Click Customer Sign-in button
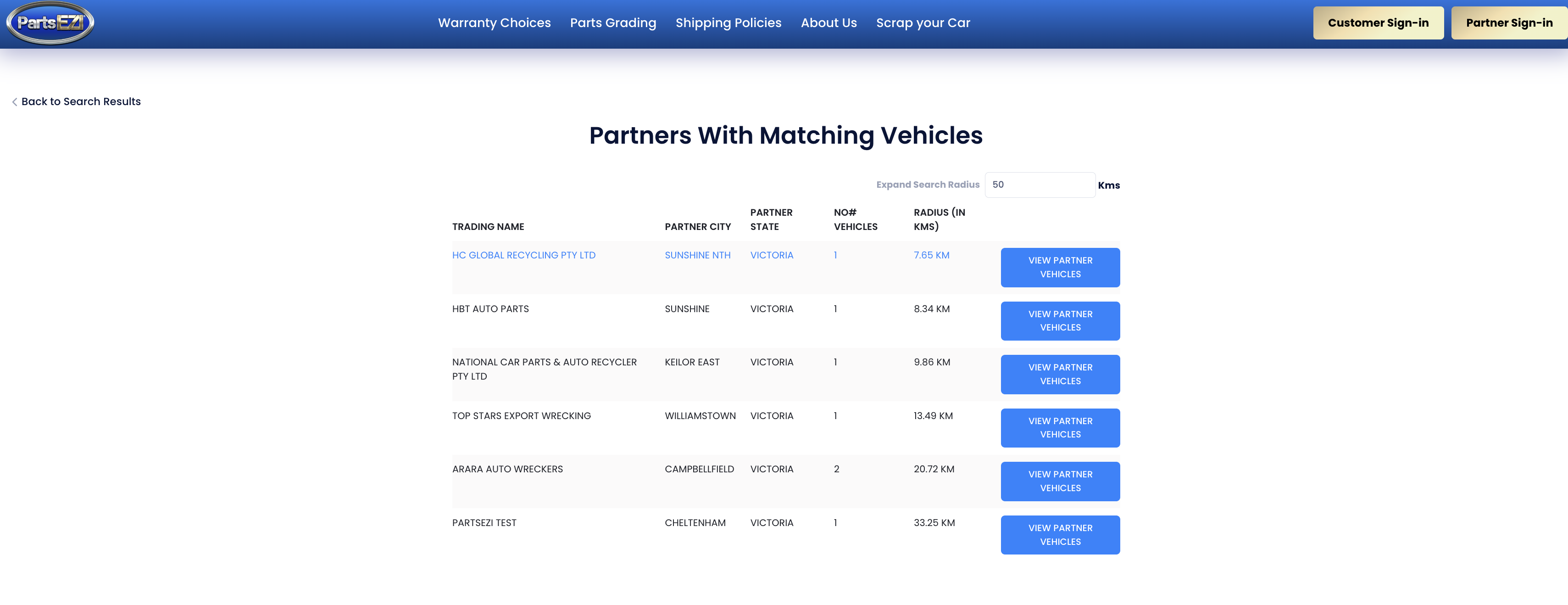1568x605 pixels. tap(1378, 22)
